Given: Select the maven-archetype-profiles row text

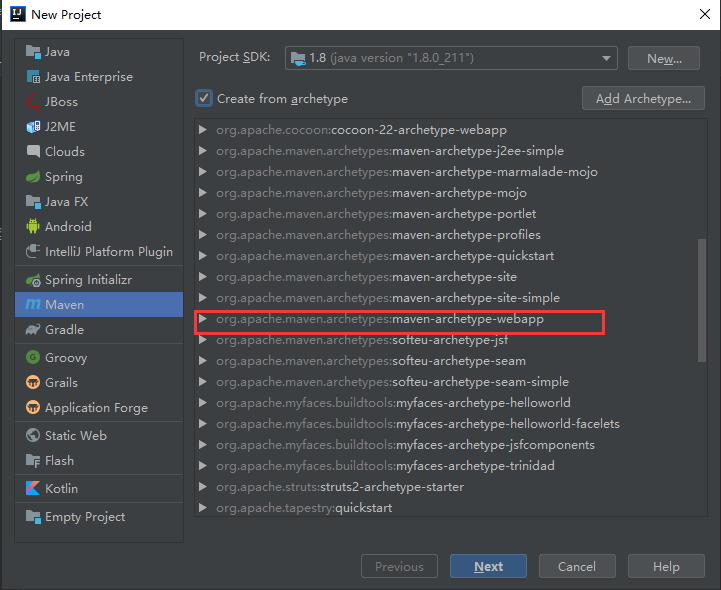Looking at the screenshot, I should click(x=378, y=235).
